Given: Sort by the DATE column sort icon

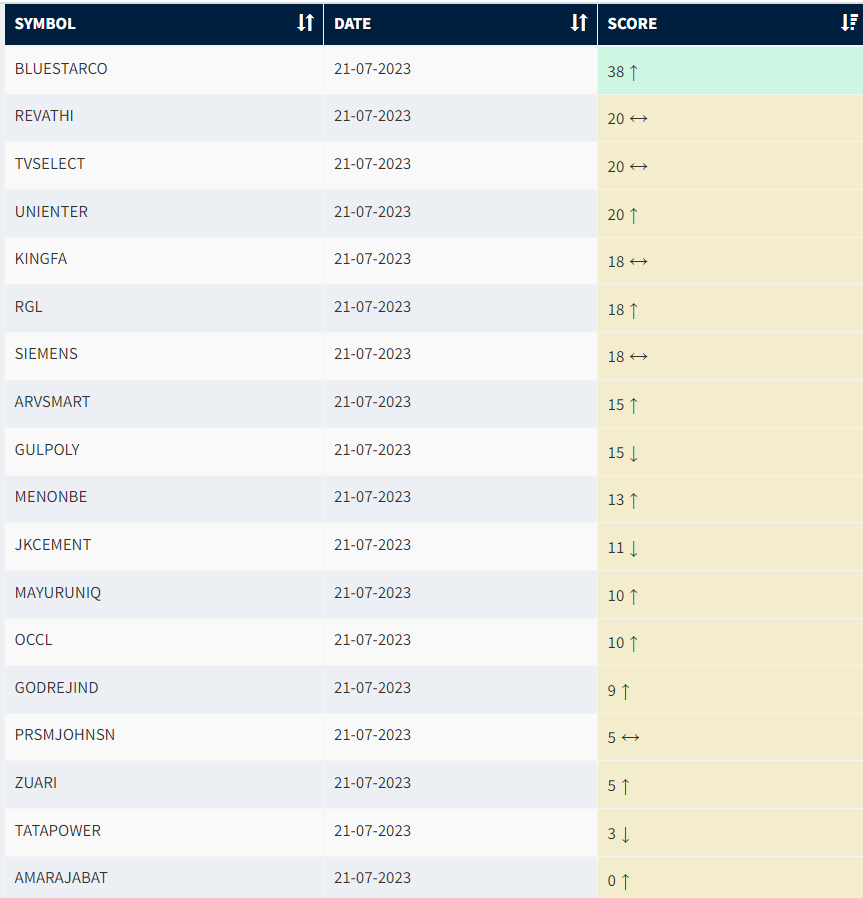Looking at the screenshot, I should pyautogui.click(x=579, y=23).
